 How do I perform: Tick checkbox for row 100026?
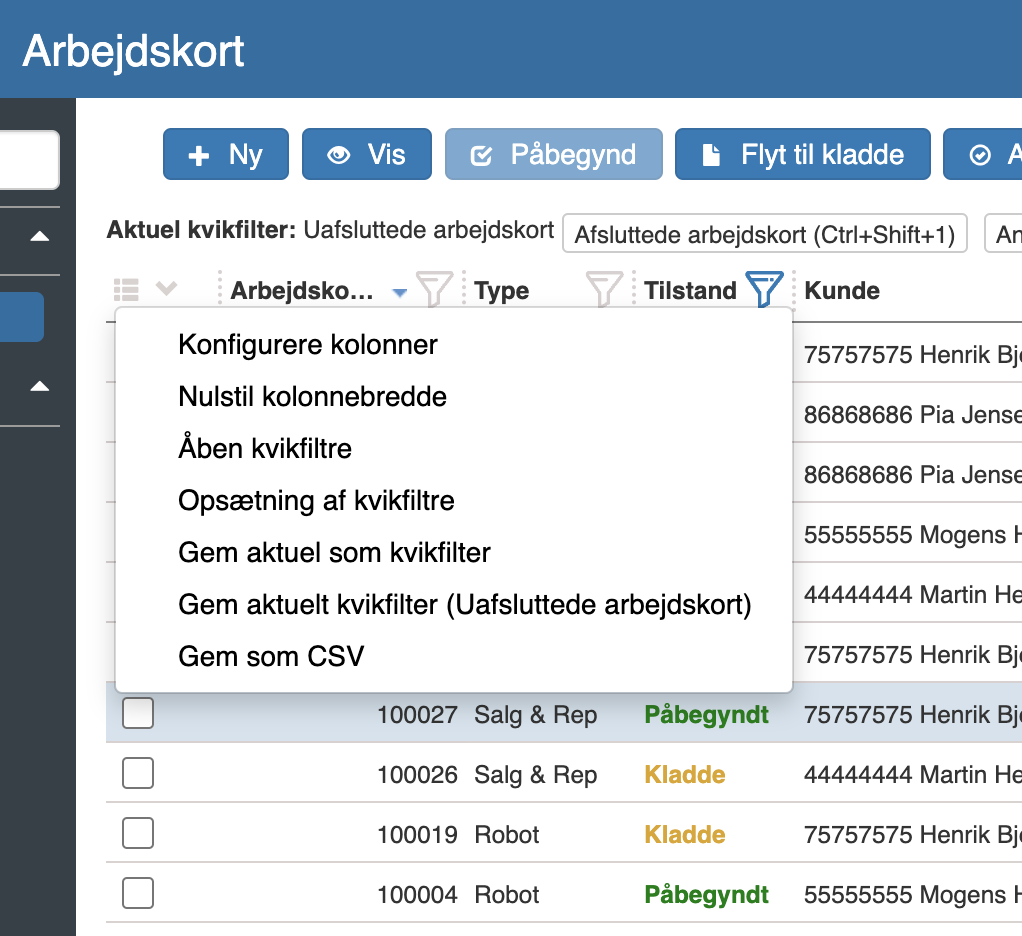point(138,773)
